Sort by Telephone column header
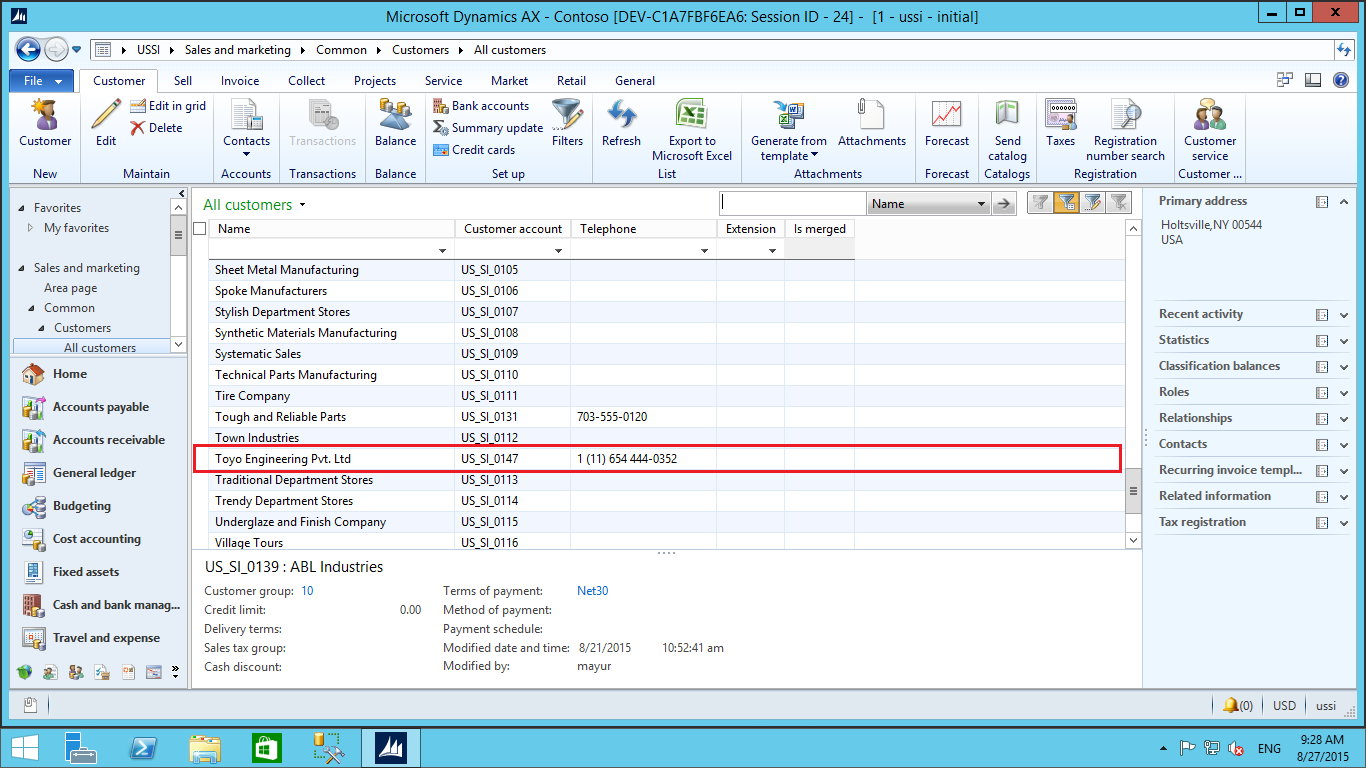 (x=644, y=229)
